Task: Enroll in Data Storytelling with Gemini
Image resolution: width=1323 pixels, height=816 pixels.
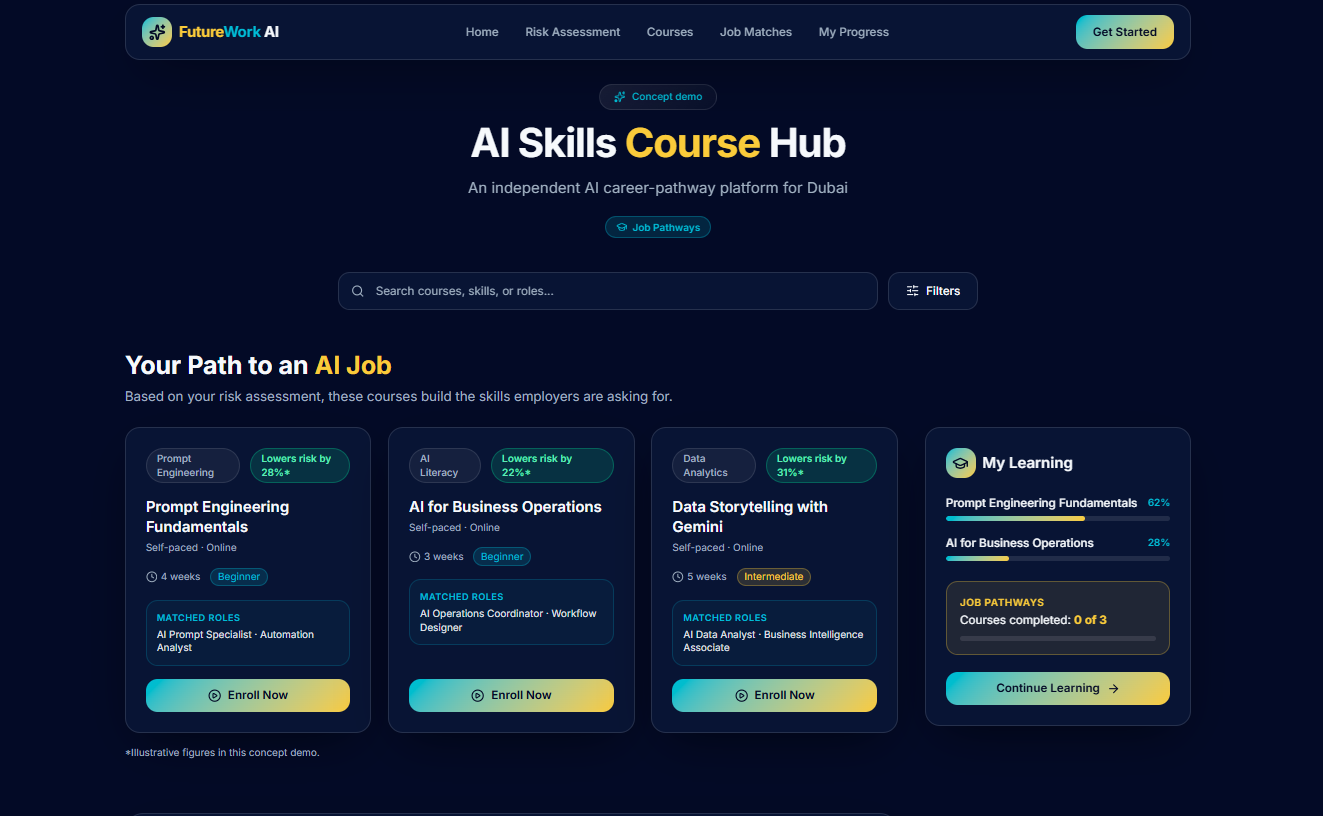Action: click(774, 695)
